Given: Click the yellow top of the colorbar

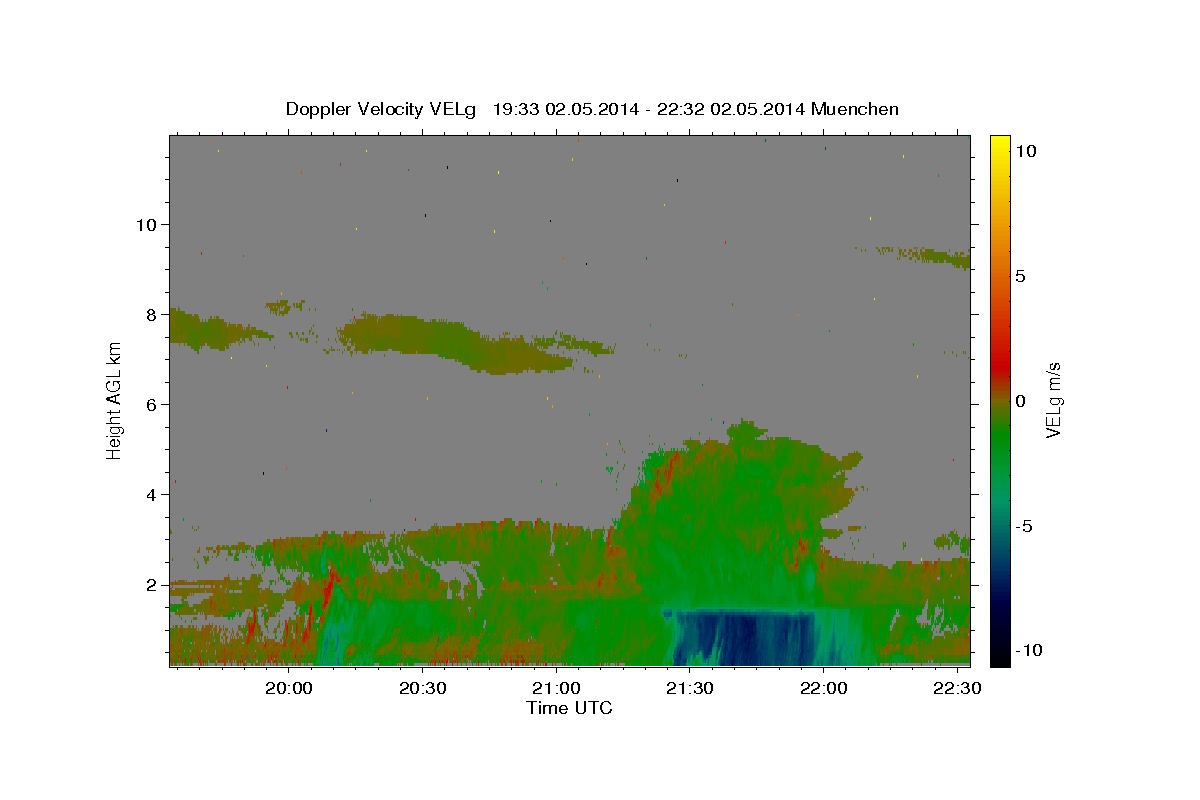Looking at the screenshot, I should [x=1000, y=142].
